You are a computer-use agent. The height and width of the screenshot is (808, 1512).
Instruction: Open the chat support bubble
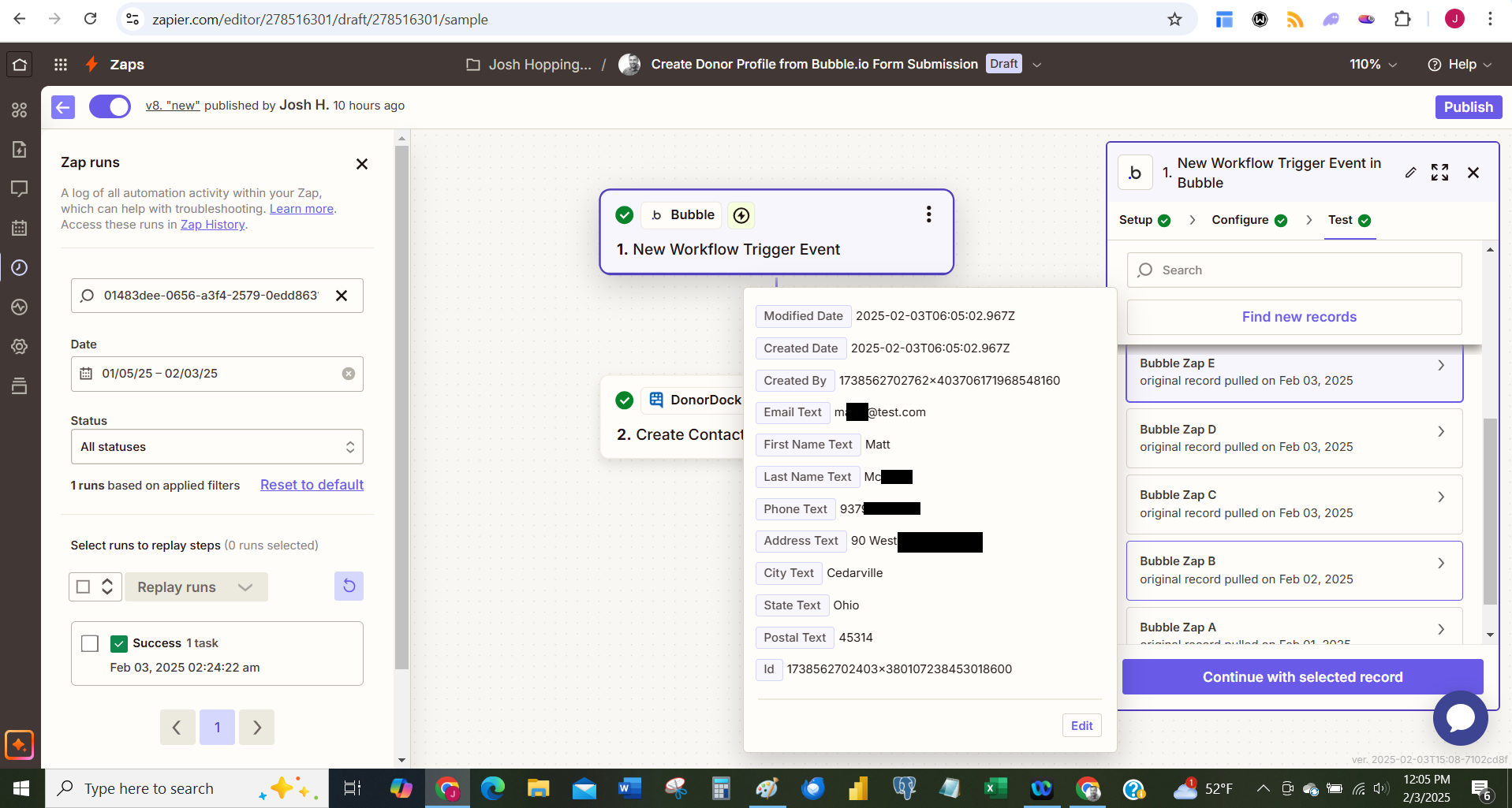1460,718
